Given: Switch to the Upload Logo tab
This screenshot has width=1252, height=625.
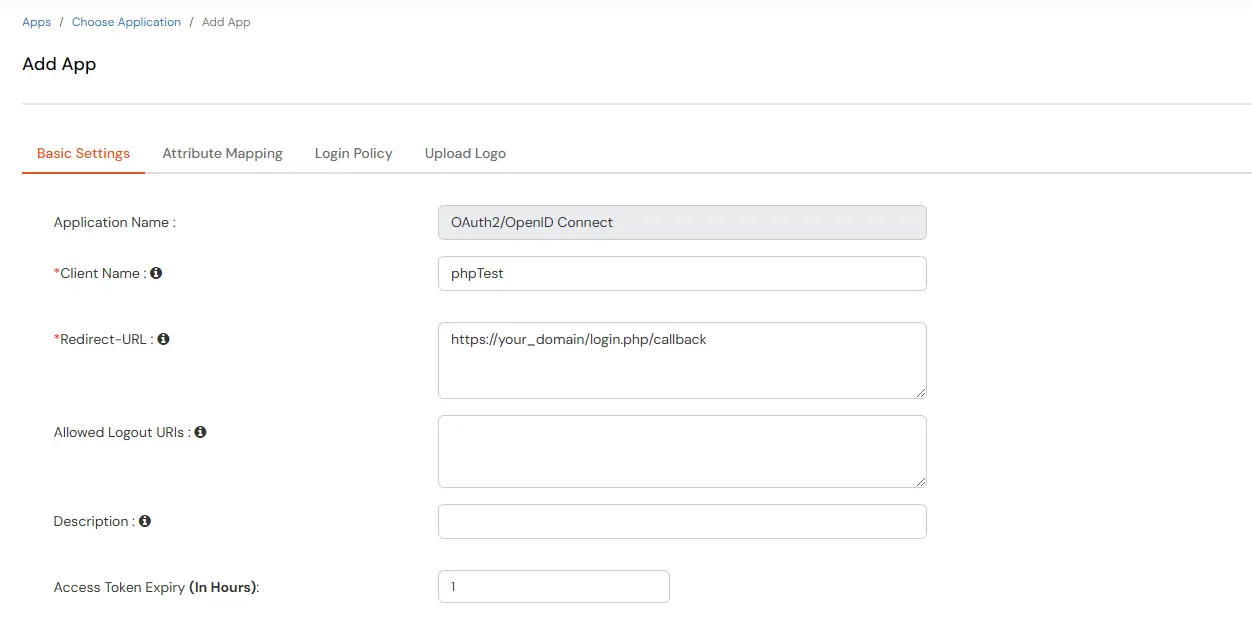Looking at the screenshot, I should 464,153.
